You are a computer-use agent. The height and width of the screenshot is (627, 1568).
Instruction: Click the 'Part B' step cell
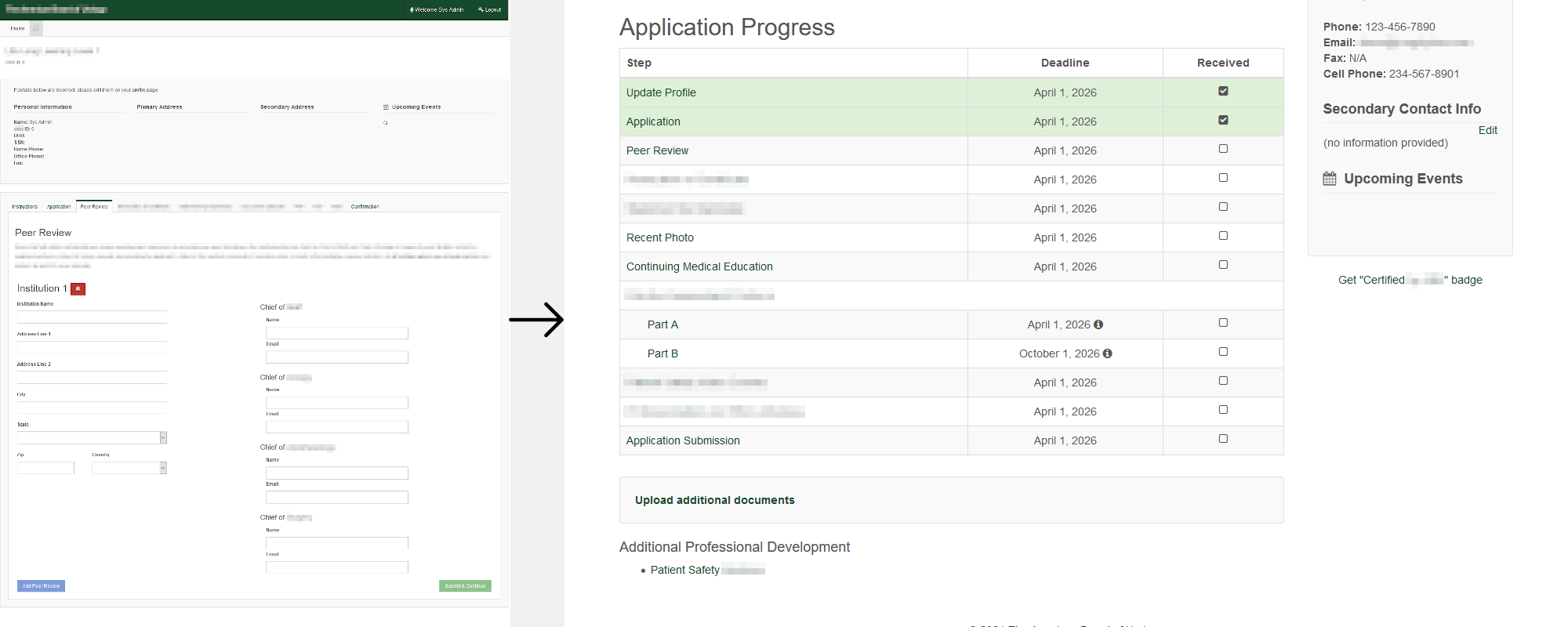coord(793,353)
